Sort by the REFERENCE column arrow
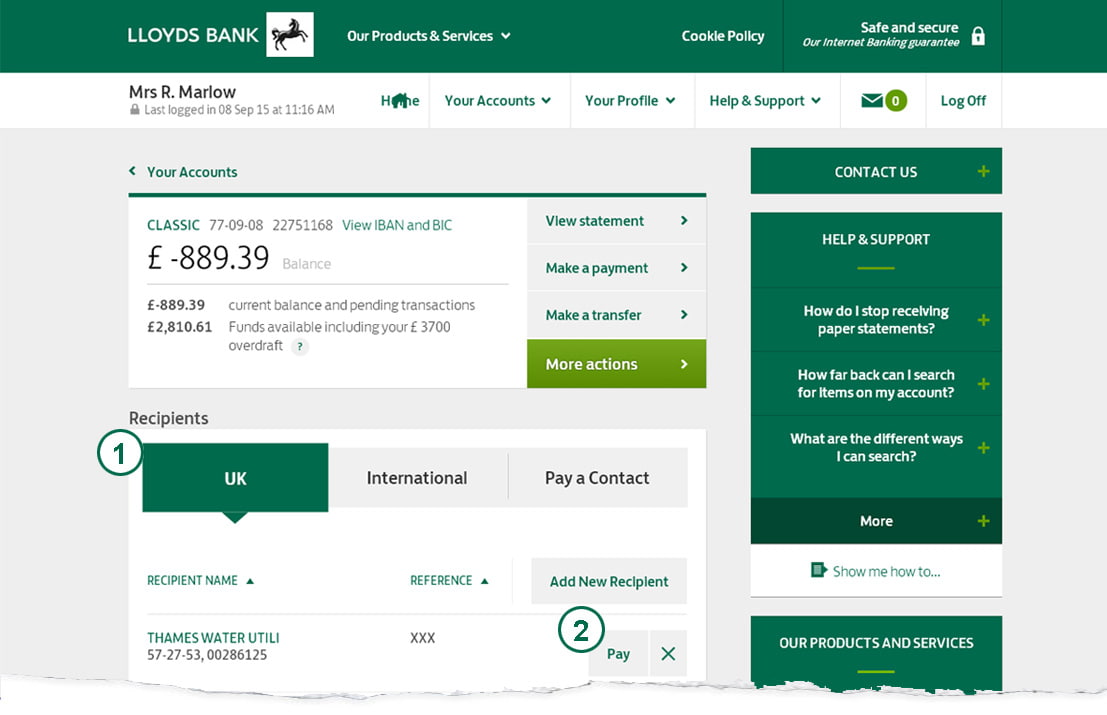 pos(485,579)
